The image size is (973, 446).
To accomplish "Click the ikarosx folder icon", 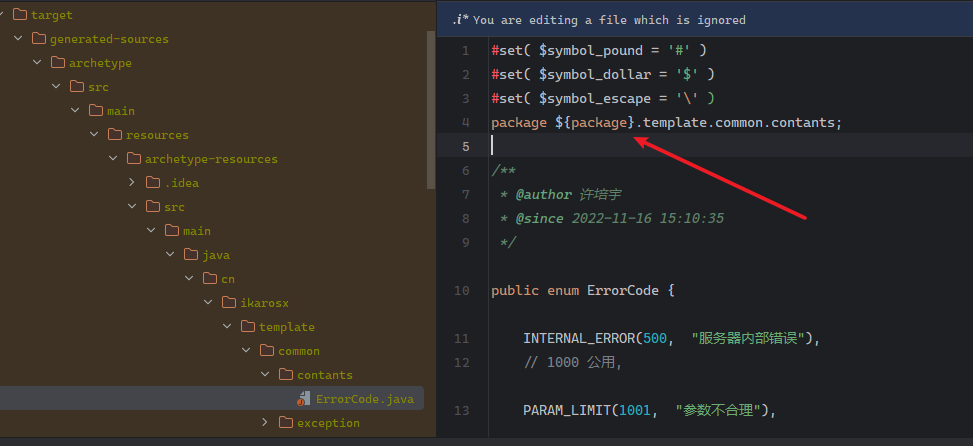I will [x=229, y=303].
